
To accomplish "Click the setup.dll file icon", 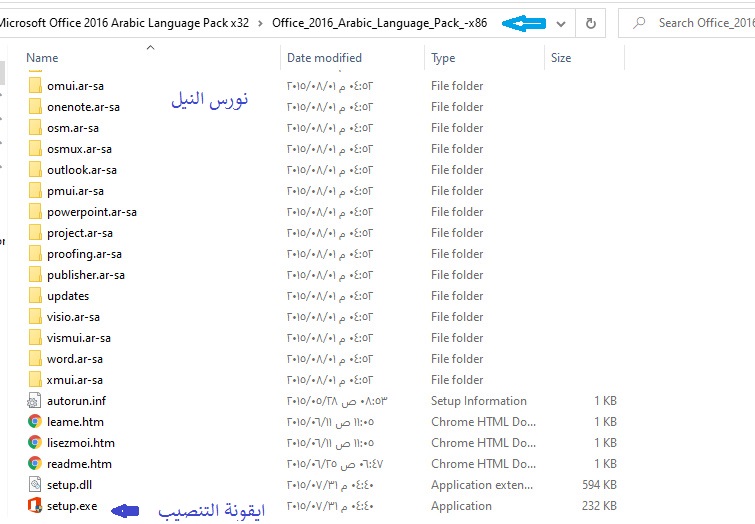I will (35, 485).
